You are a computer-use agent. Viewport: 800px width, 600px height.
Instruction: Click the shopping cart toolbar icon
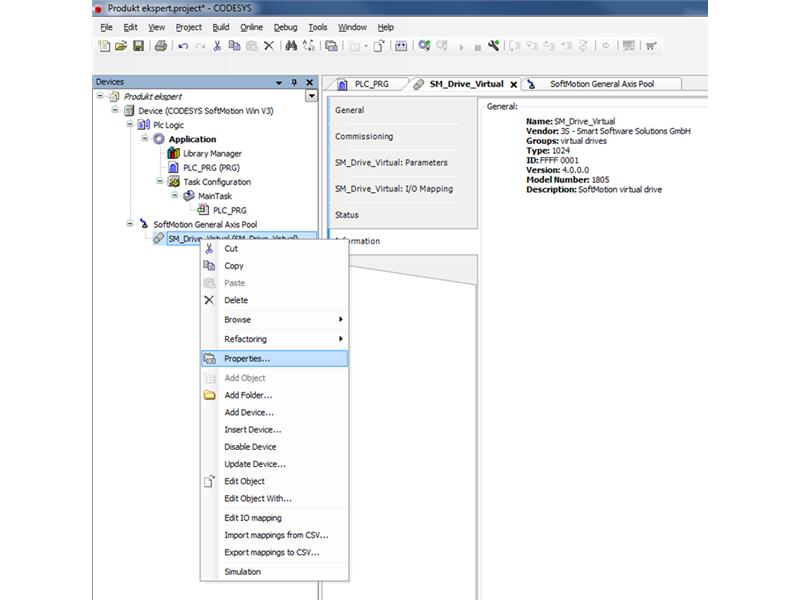tap(651, 46)
